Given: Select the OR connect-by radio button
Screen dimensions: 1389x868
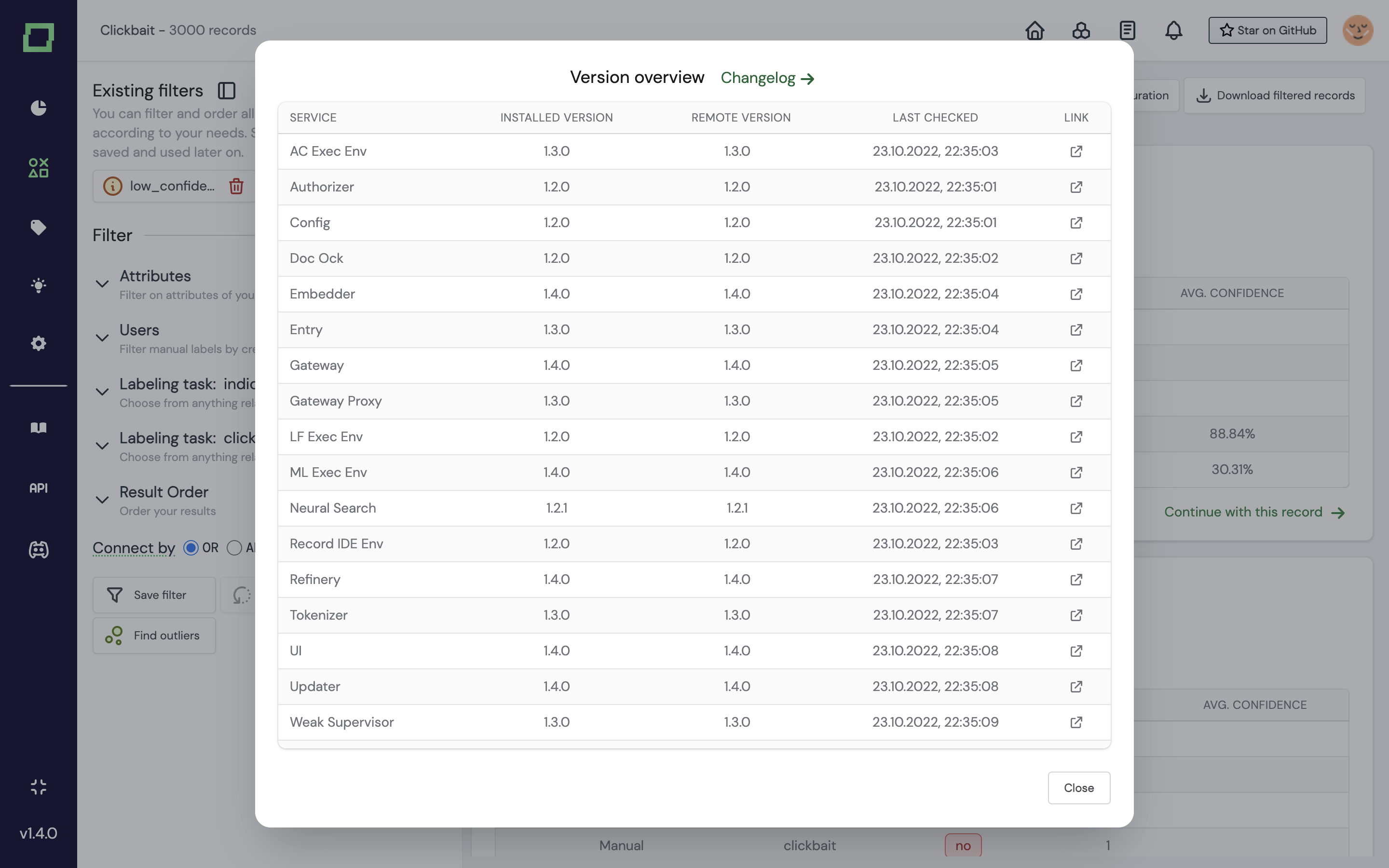Looking at the screenshot, I should click(x=191, y=548).
